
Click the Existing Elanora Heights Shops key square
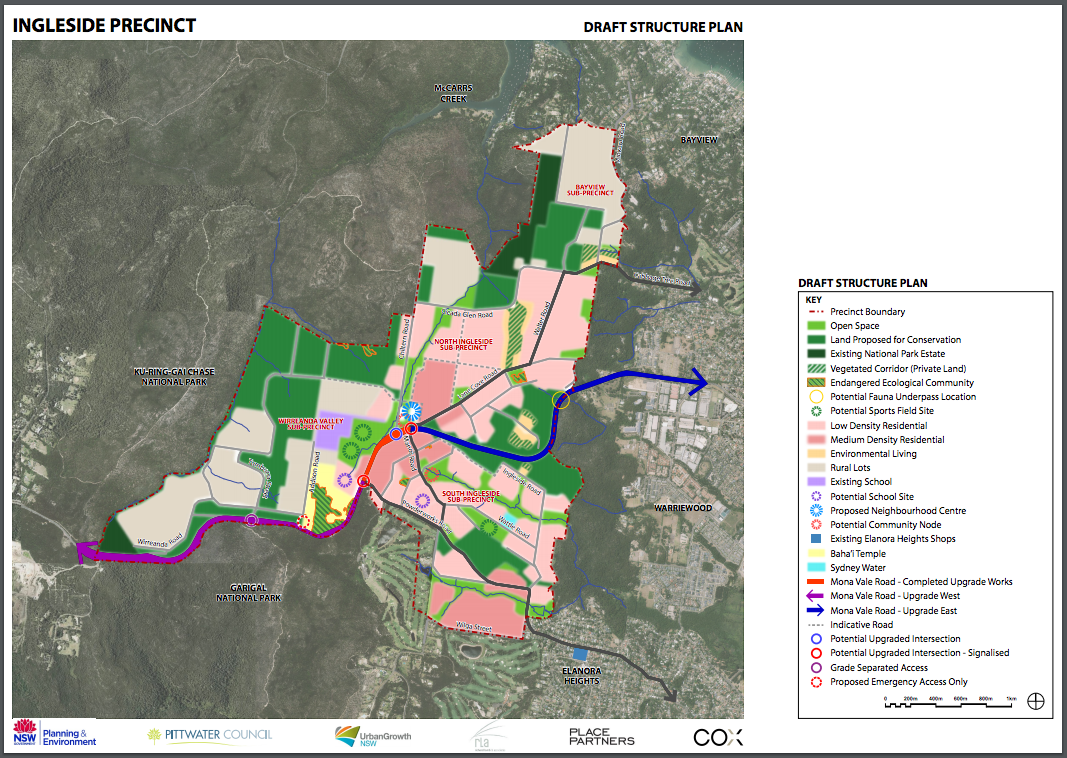click(816, 538)
